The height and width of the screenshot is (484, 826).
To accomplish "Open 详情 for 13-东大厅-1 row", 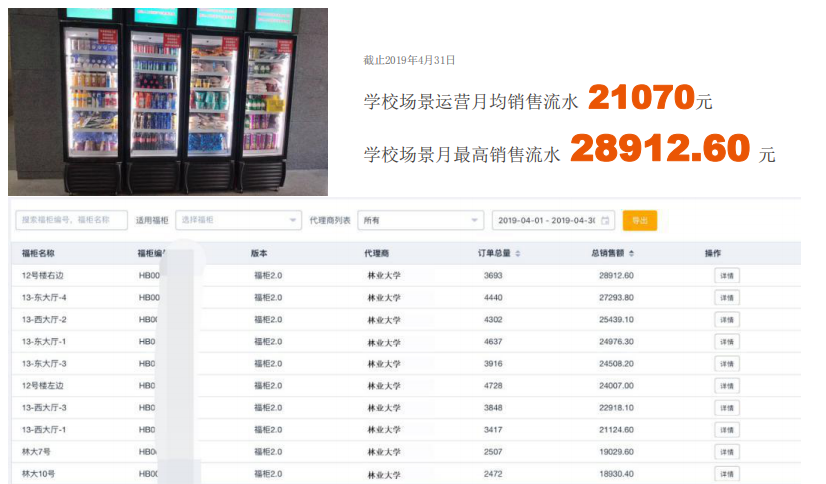I will (727, 342).
